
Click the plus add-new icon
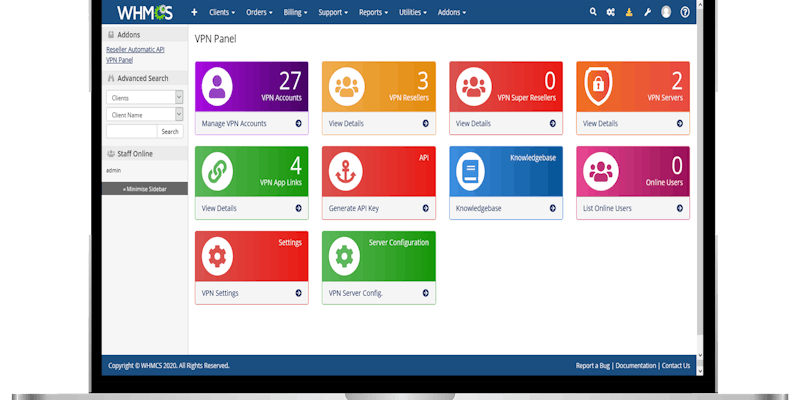tap(194, 12)
